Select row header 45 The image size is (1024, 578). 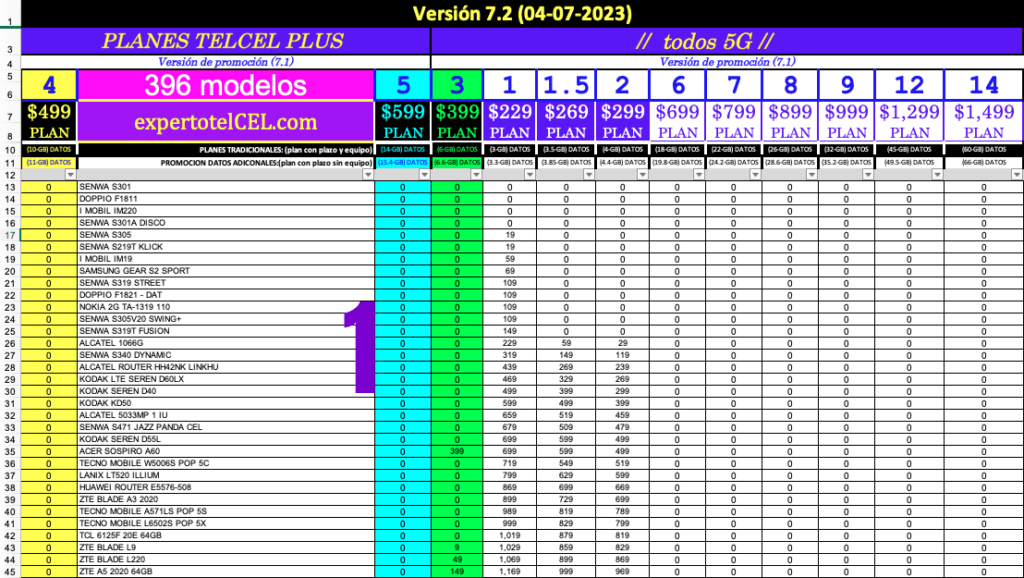tap(10, 572)
